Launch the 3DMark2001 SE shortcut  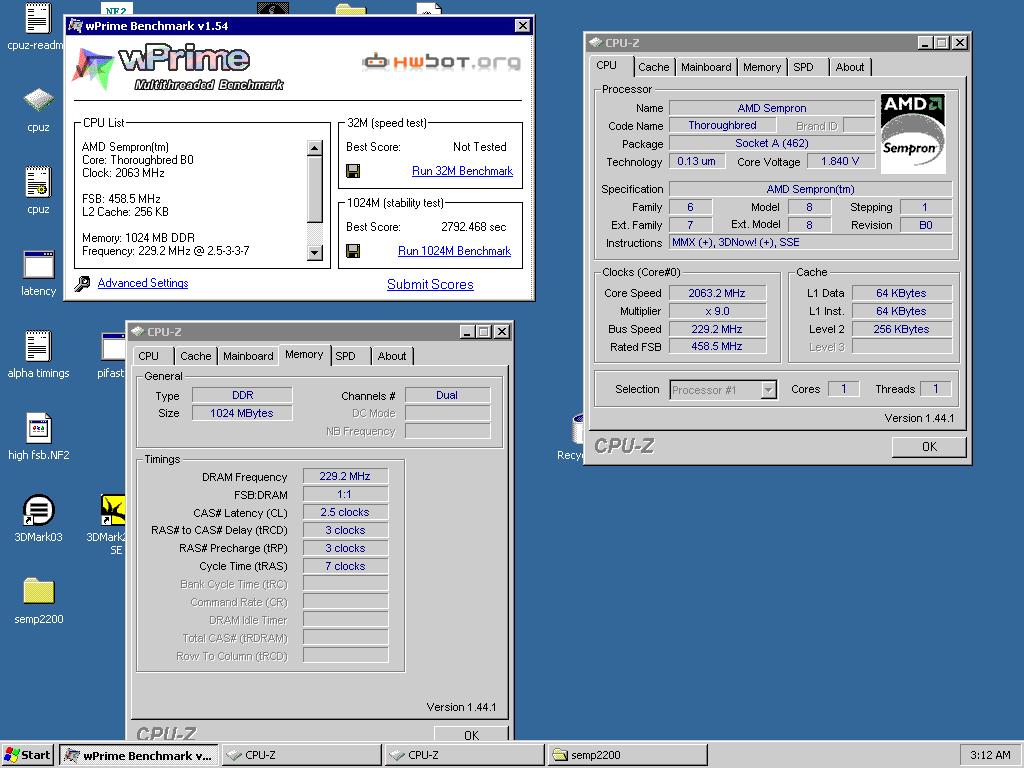pos(113,510)
